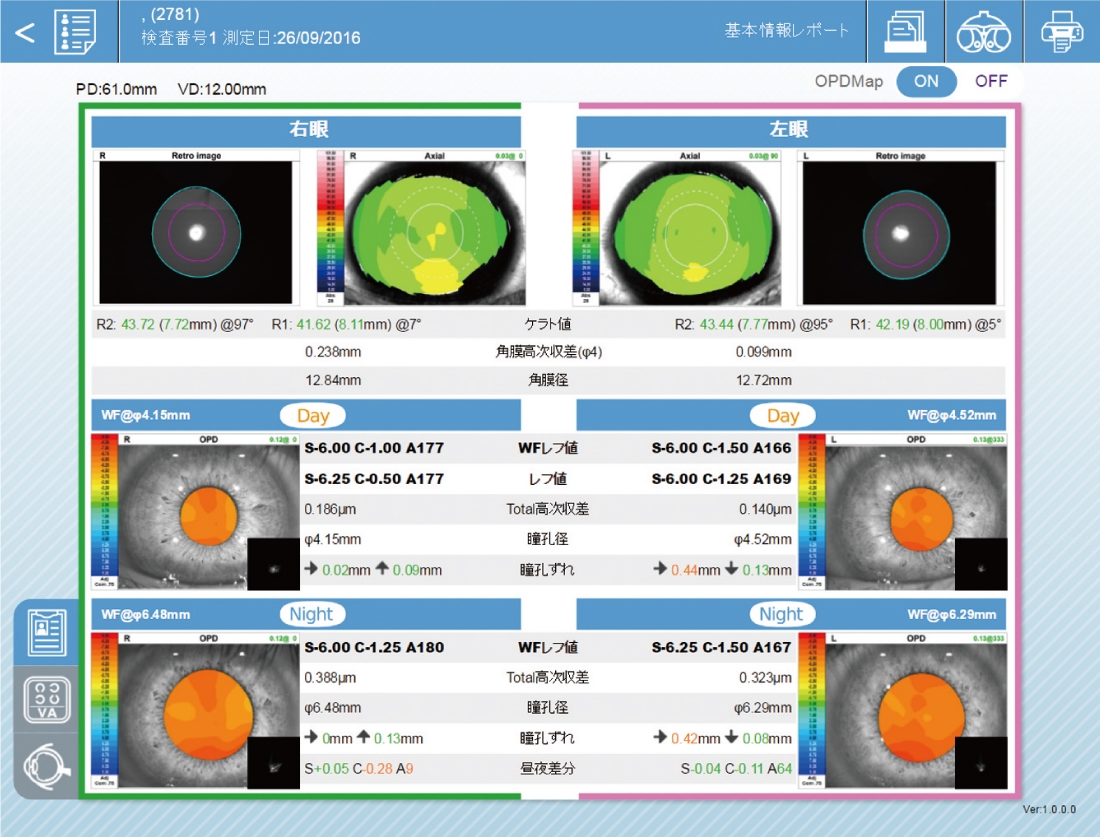1100x837 pixels.
Task: Open the patient list icon
Action: [x=76, y=31]
